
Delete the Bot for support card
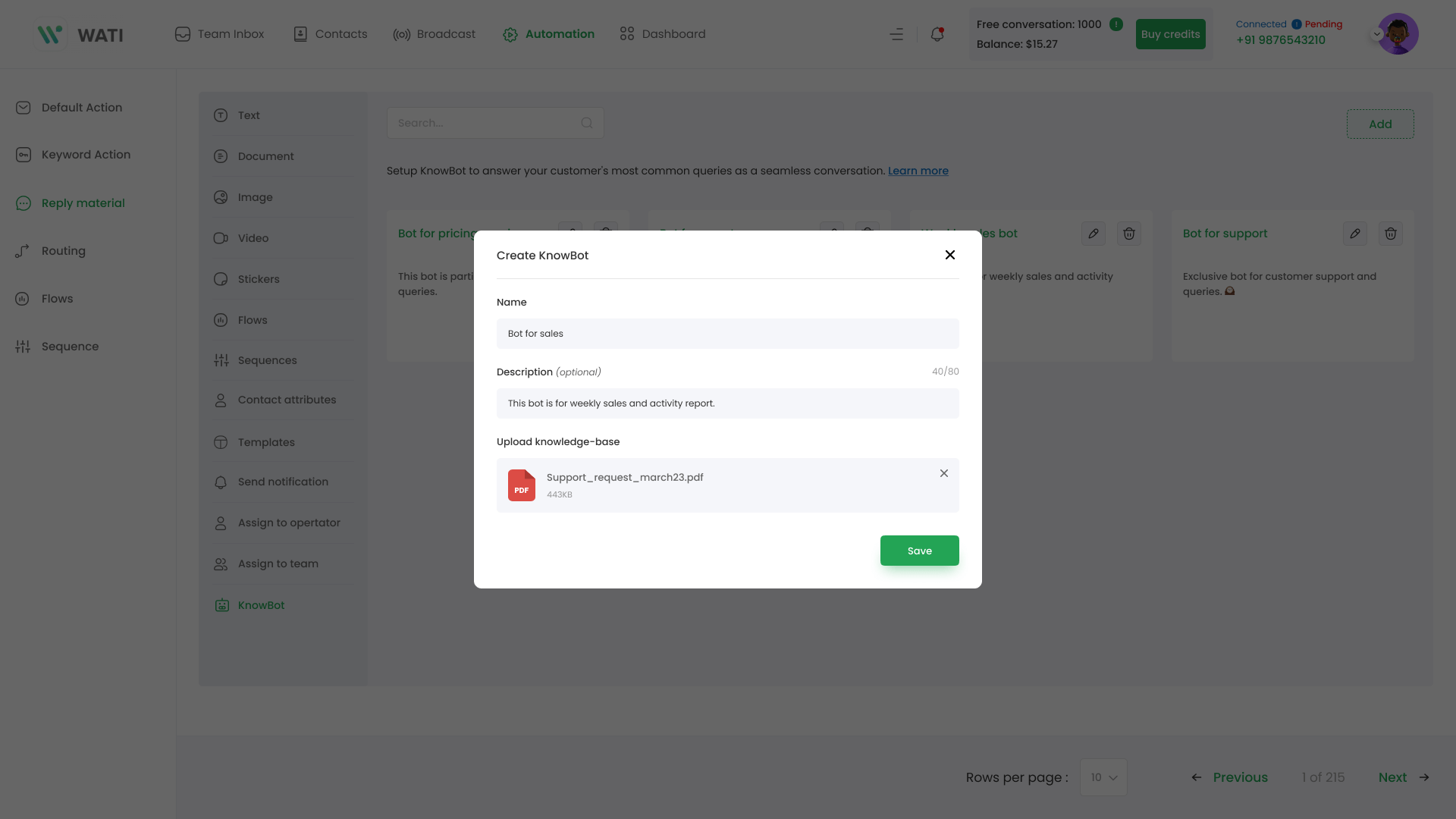click(1391, 234)
